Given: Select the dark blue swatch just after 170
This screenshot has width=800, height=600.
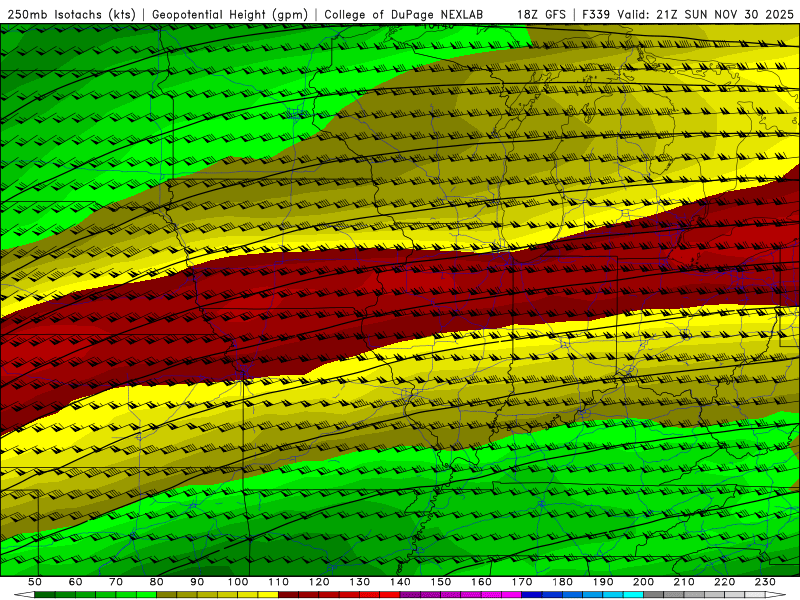Looking at the screenshot, I should (532, 594).
